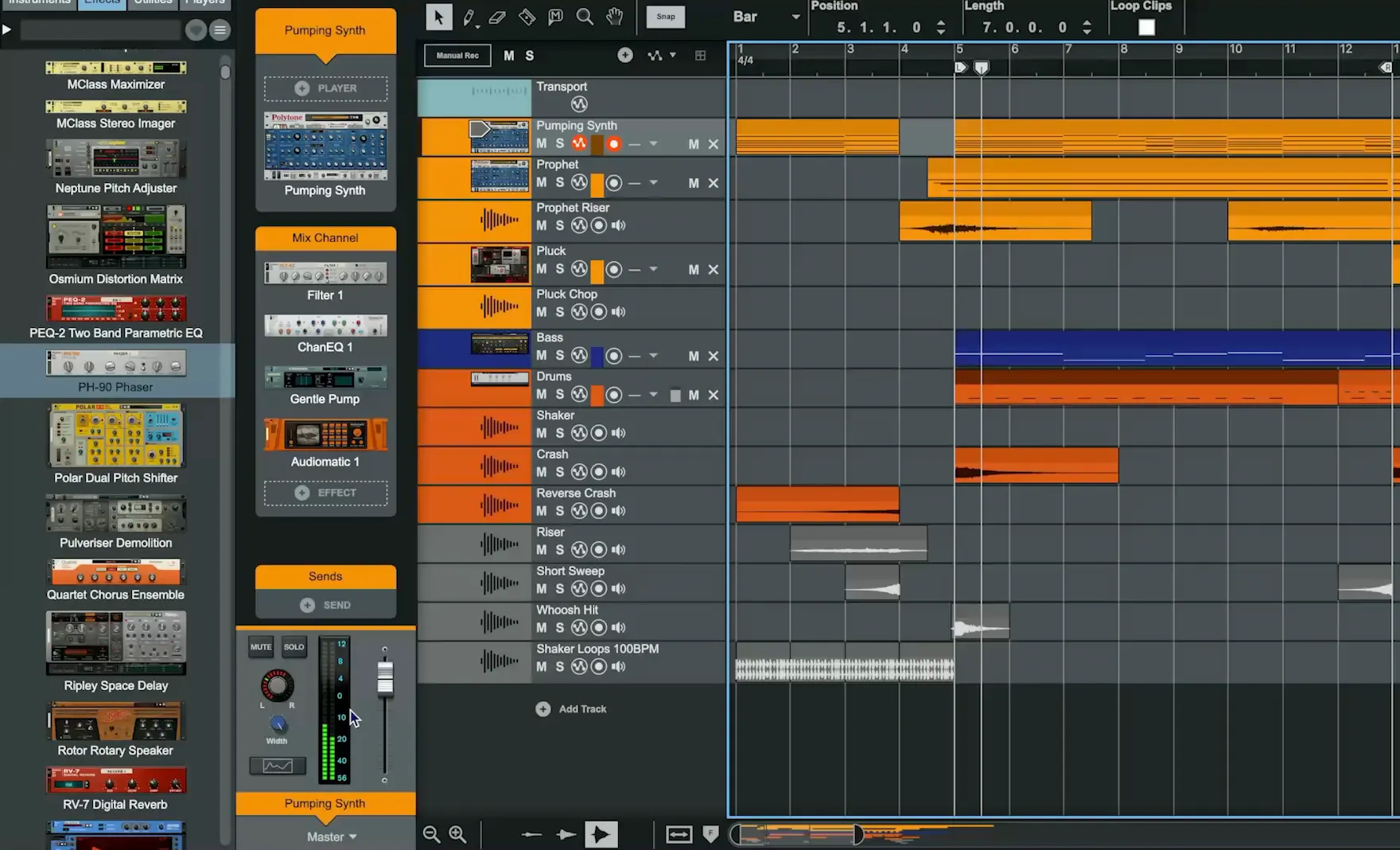The width and height of the screenshot is (1400, 850).
Task: Click the Add Track button
Action: [x=572, y=709]
